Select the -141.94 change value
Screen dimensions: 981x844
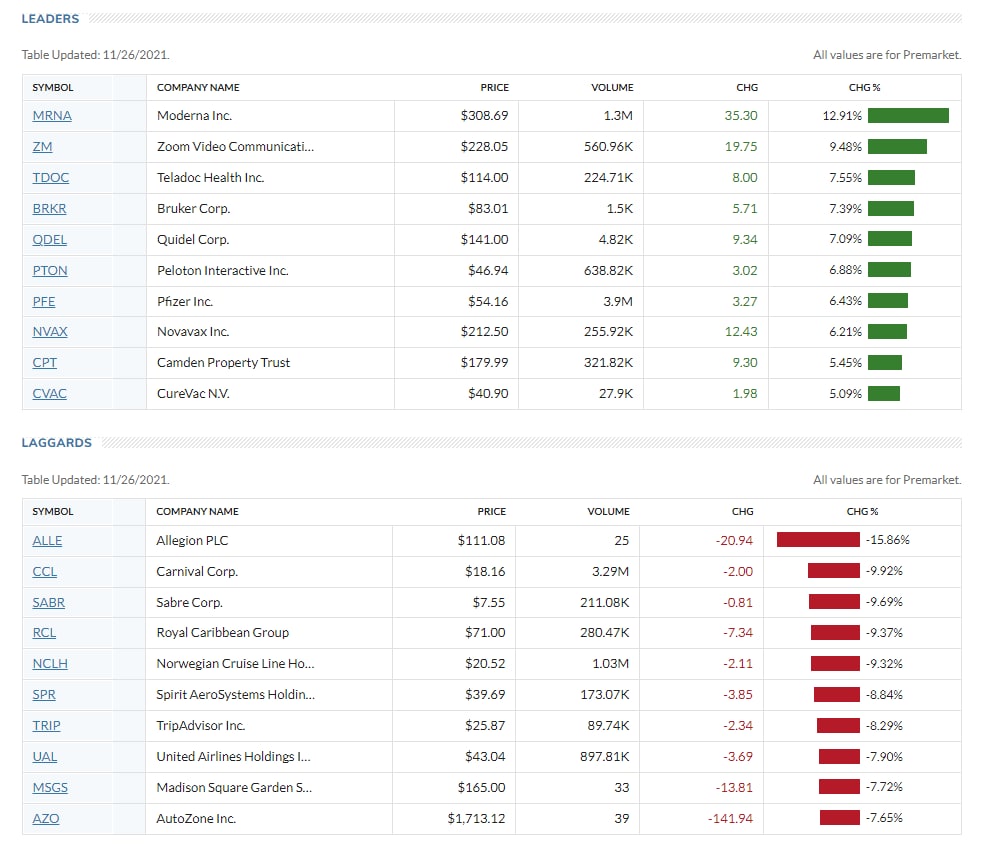coord(730,818)
